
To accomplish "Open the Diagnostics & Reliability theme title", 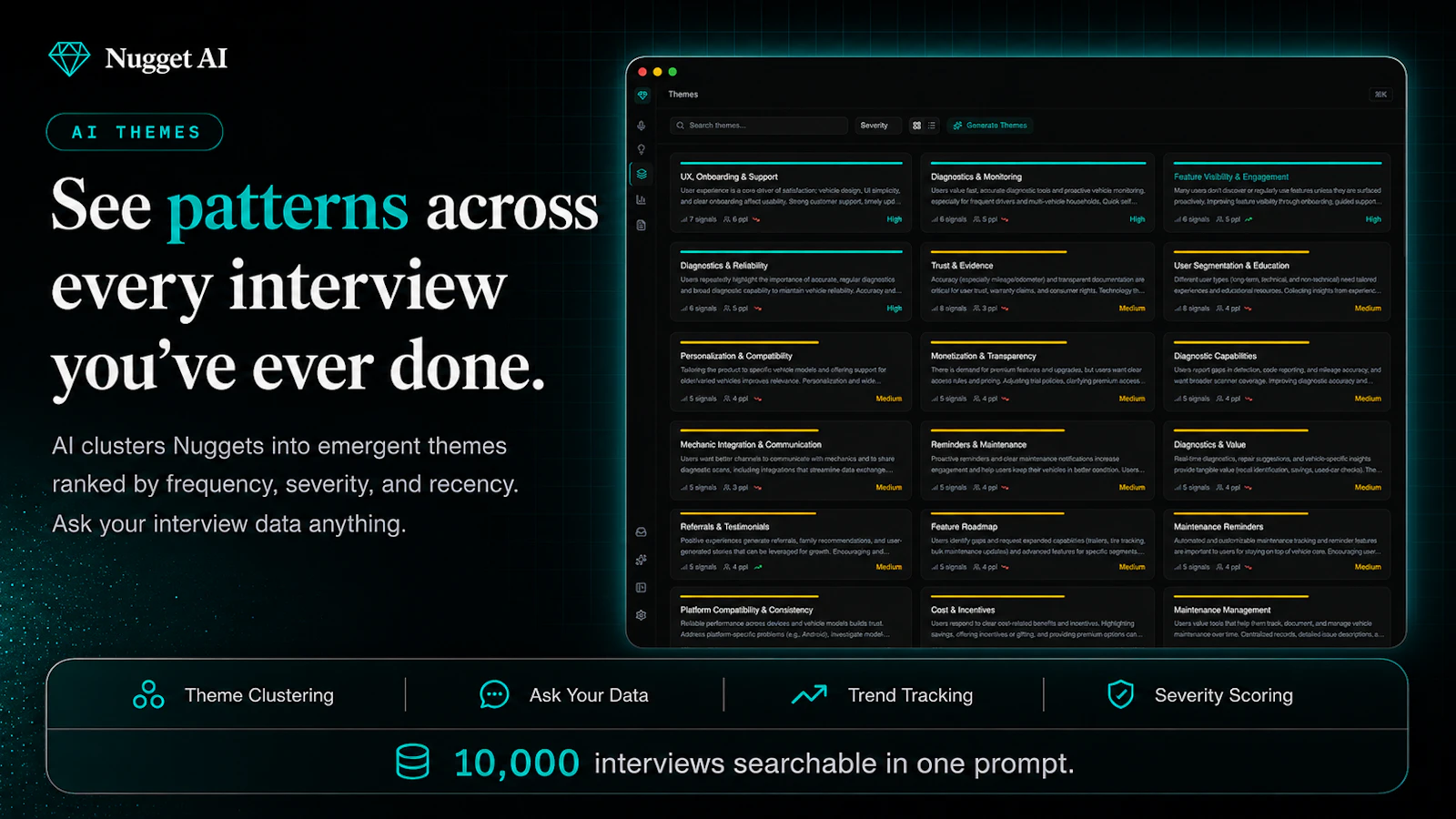I will click(724, 266).
